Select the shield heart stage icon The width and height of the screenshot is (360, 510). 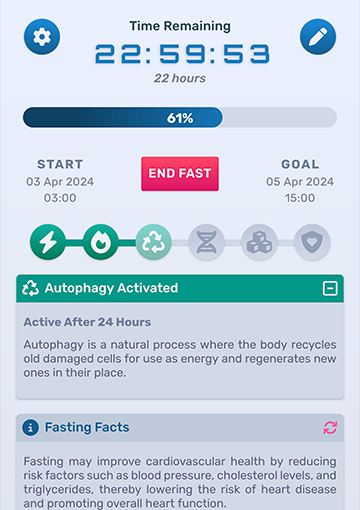coord(312,242)
